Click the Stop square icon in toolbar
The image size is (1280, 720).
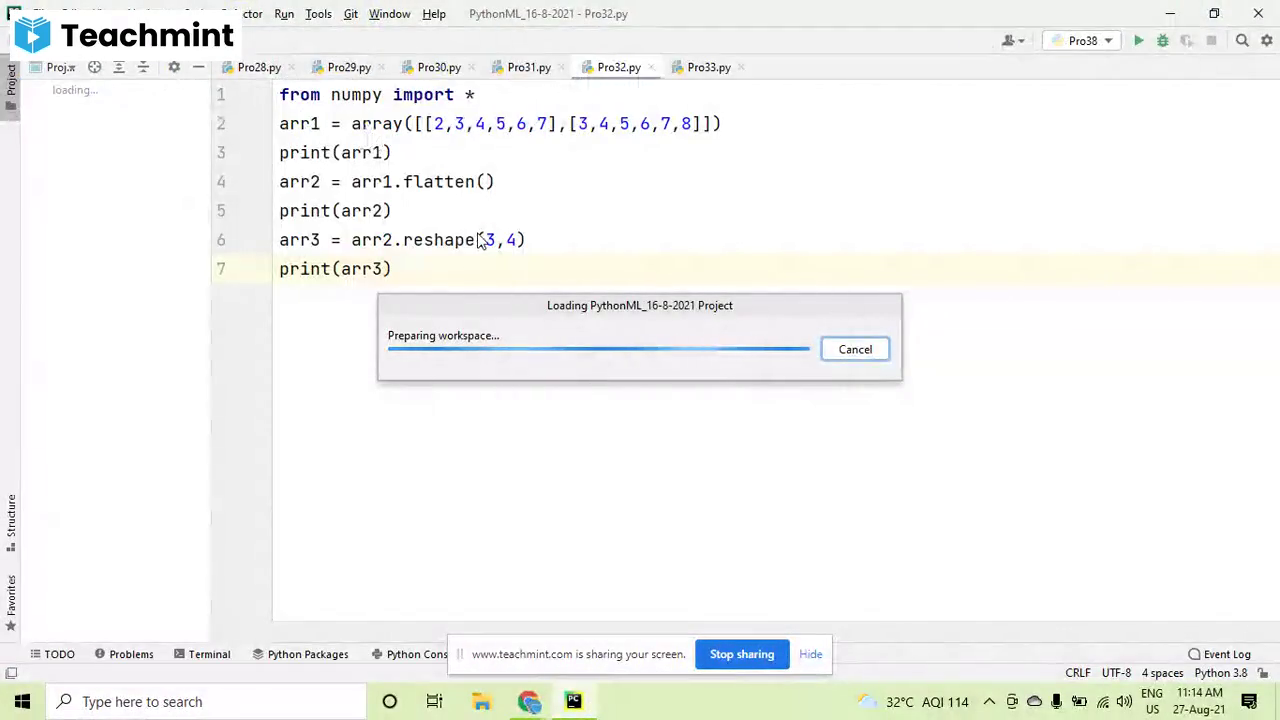tap(1211, 41)
